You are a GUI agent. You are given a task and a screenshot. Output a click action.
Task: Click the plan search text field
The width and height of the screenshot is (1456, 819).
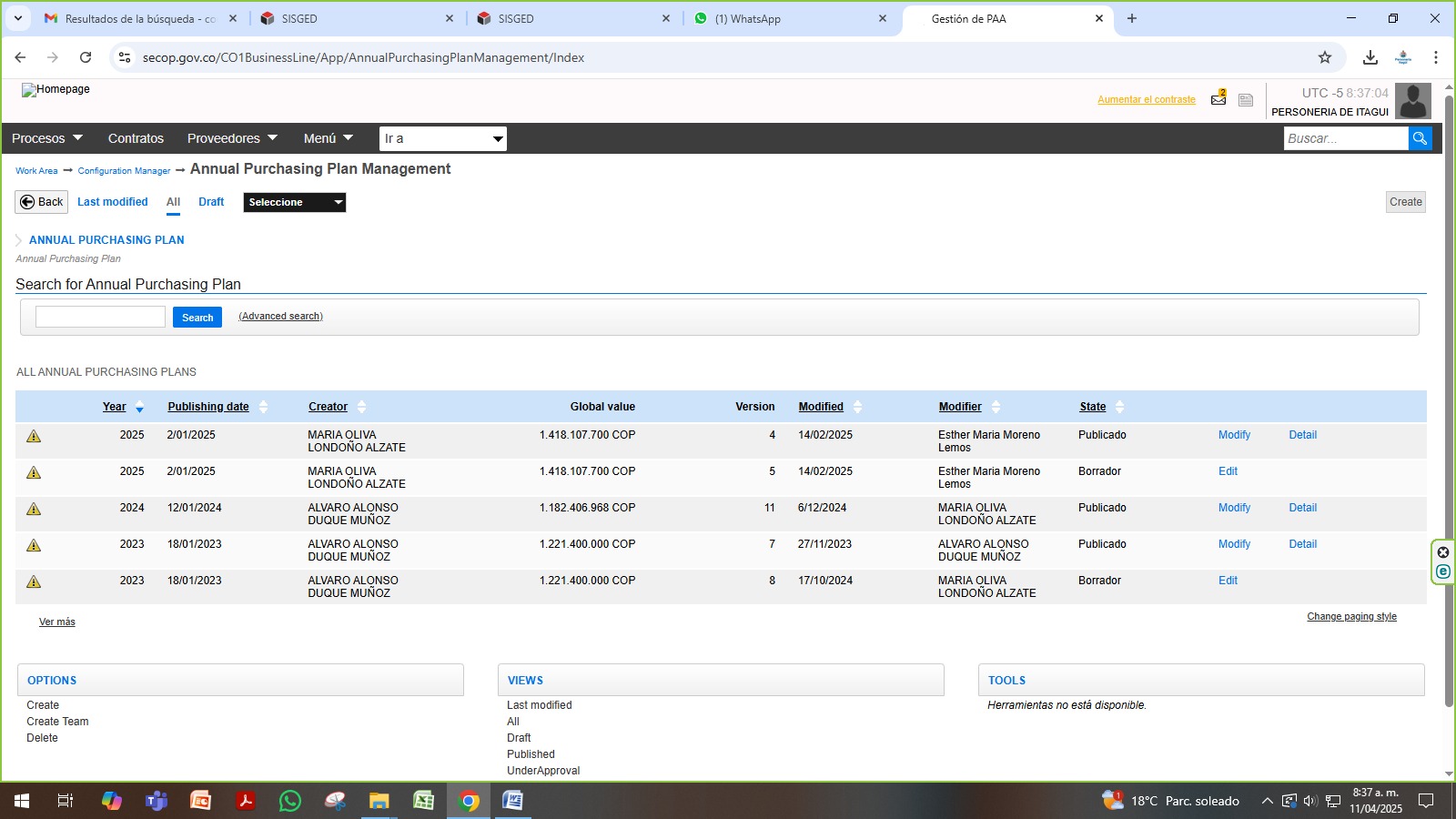[x=100, y=317]
